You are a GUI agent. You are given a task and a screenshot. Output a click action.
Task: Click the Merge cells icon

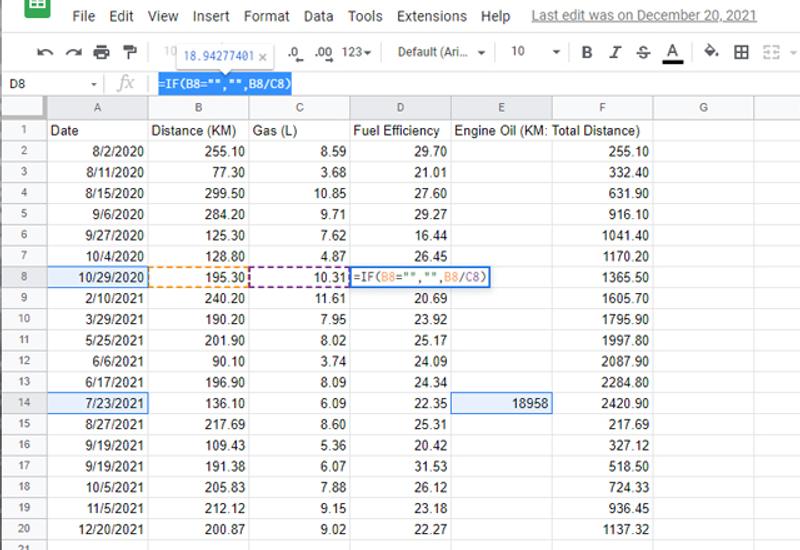click(771, 52)
